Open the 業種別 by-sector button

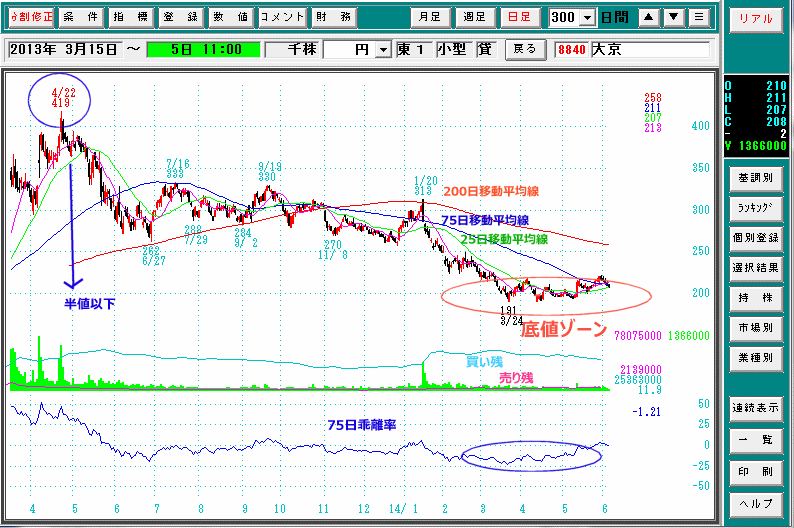(756, 357)
